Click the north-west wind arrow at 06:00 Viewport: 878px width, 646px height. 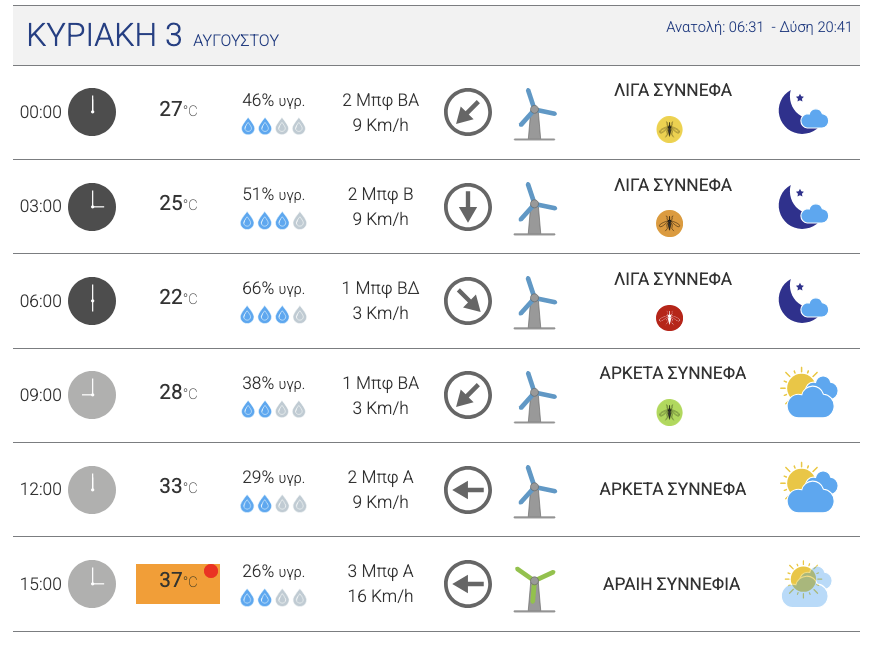click(468, 300)
